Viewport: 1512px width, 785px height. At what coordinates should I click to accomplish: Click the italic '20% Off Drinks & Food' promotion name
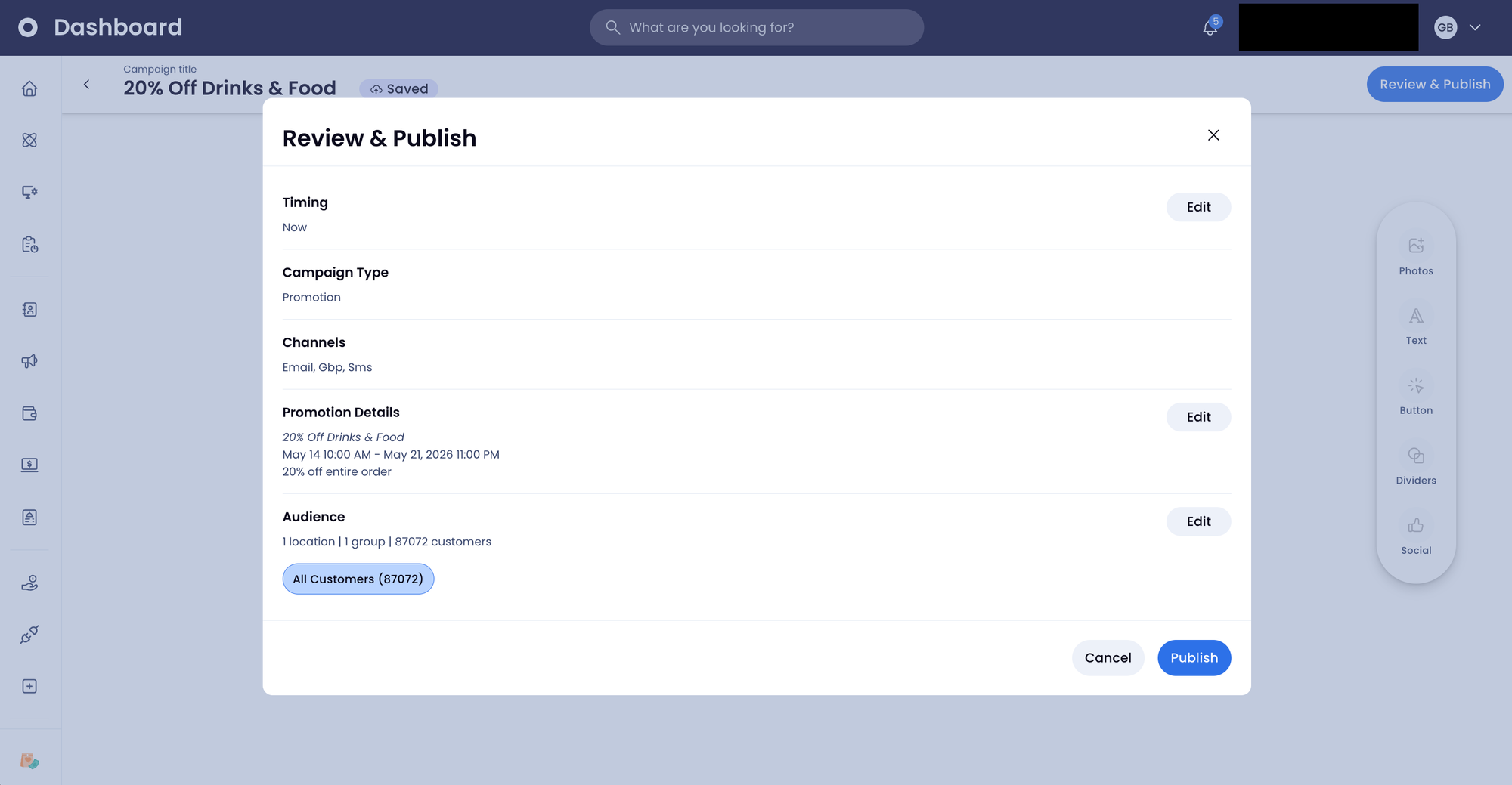[343, 437]
